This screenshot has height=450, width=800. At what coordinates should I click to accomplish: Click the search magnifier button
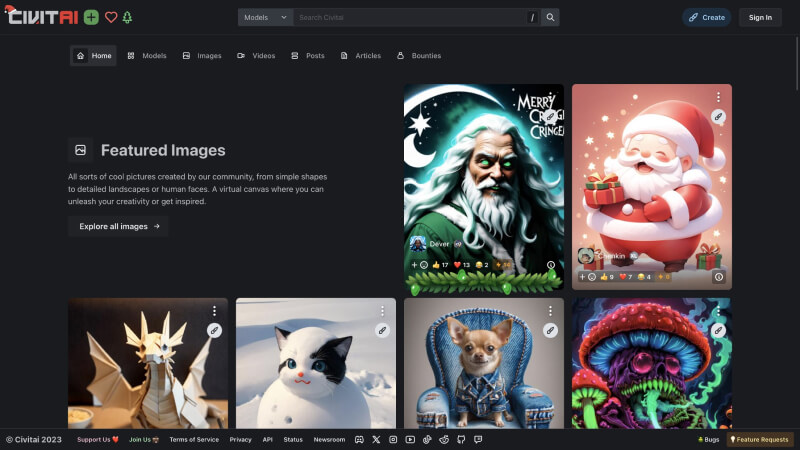coord(550,17)
